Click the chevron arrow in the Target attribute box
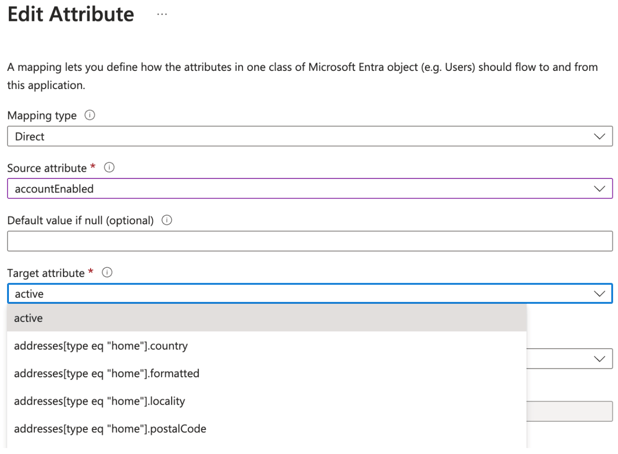 tap(599, 294)
